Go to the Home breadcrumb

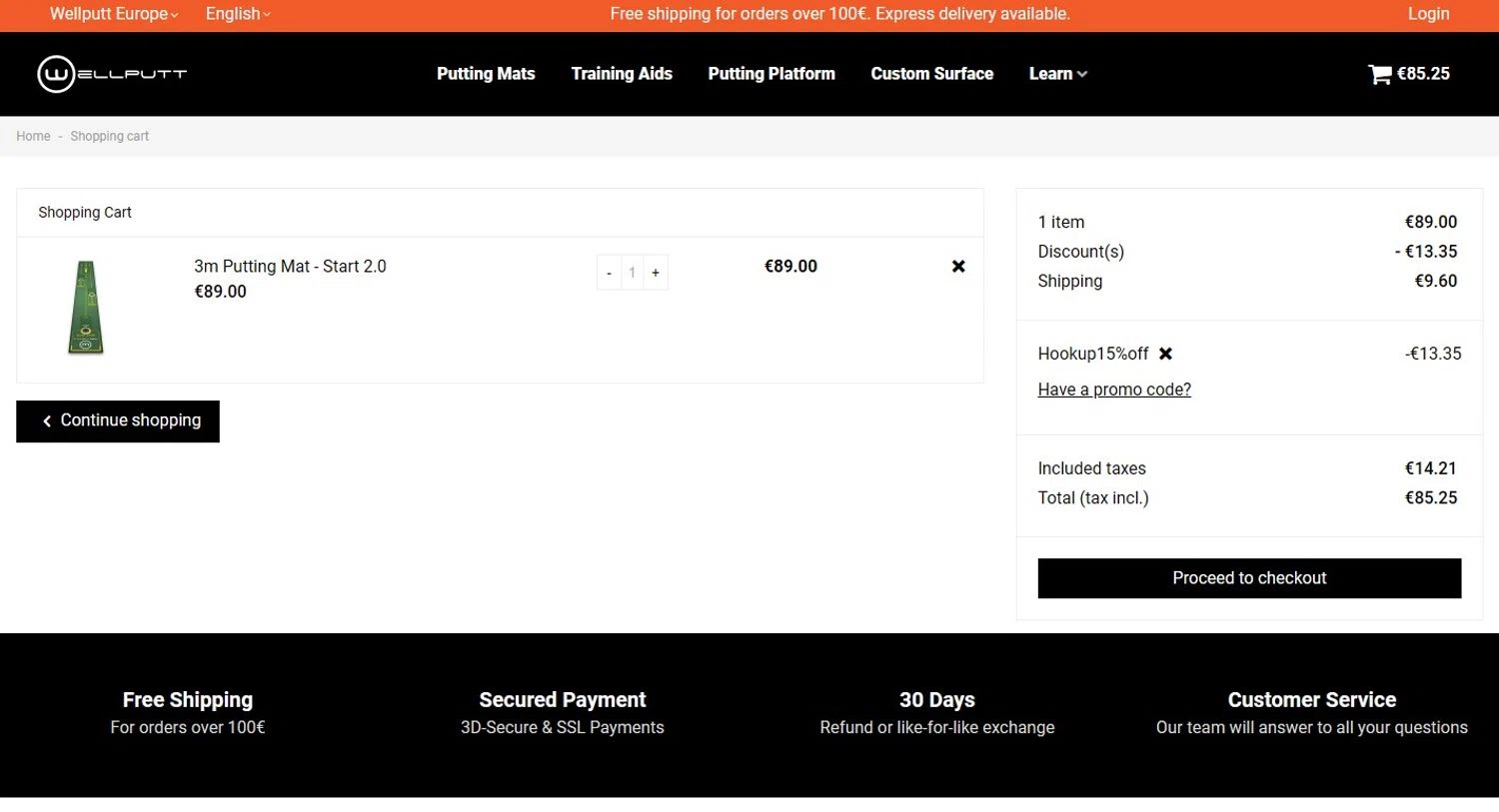(x=33, y=136)
